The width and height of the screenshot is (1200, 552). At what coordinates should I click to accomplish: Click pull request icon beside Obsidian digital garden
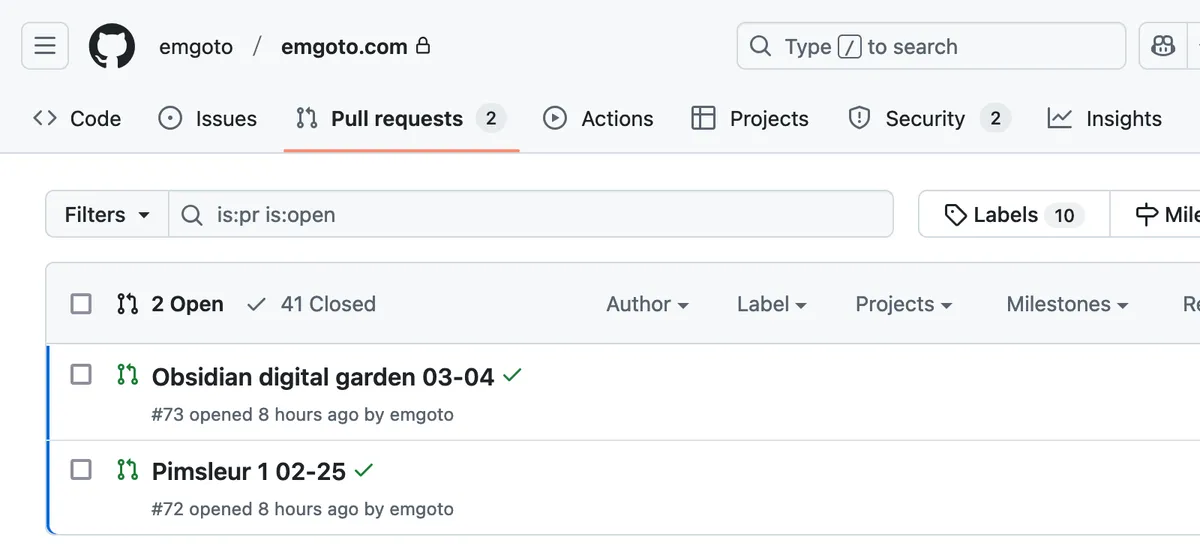pos(127,375)
